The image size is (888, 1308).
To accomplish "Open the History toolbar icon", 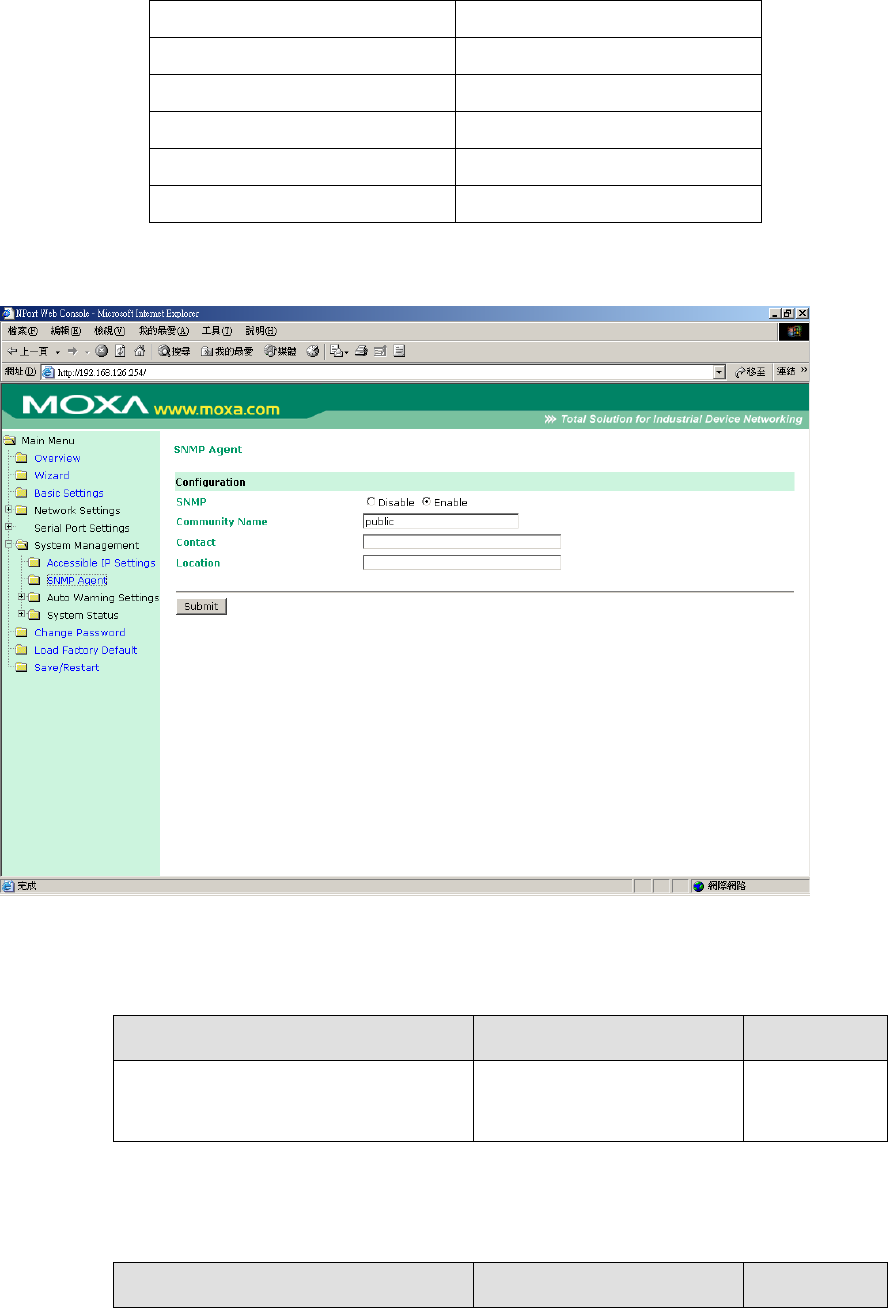I will click(313, 351).
